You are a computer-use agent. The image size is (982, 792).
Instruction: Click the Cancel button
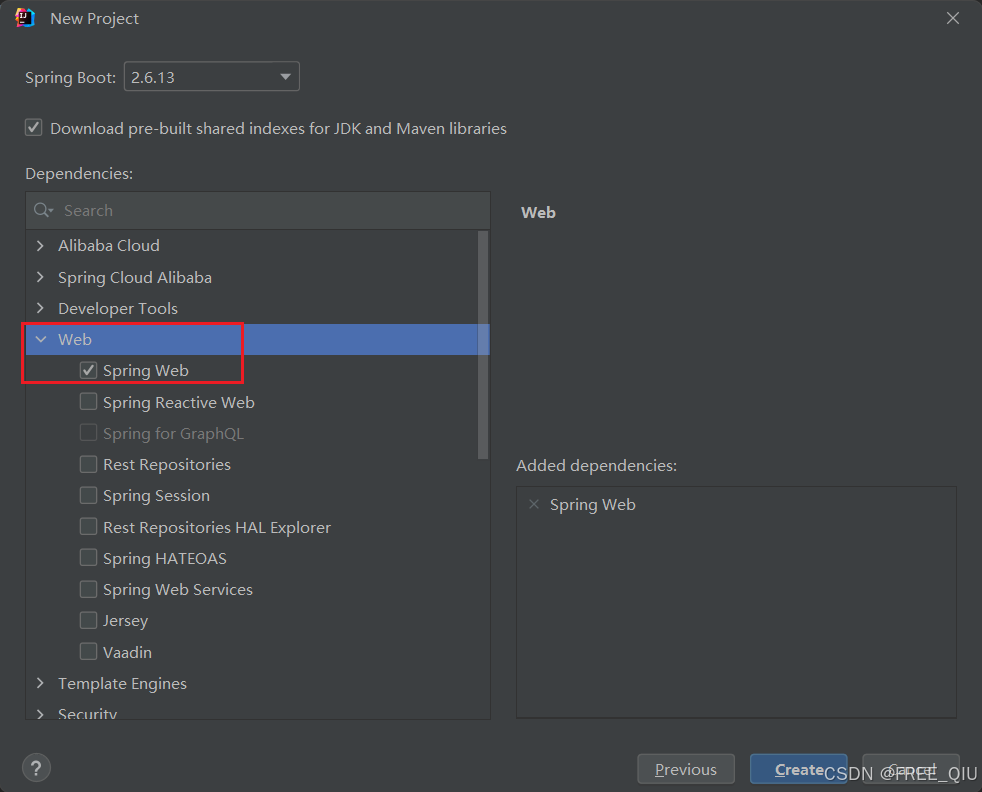911,769
